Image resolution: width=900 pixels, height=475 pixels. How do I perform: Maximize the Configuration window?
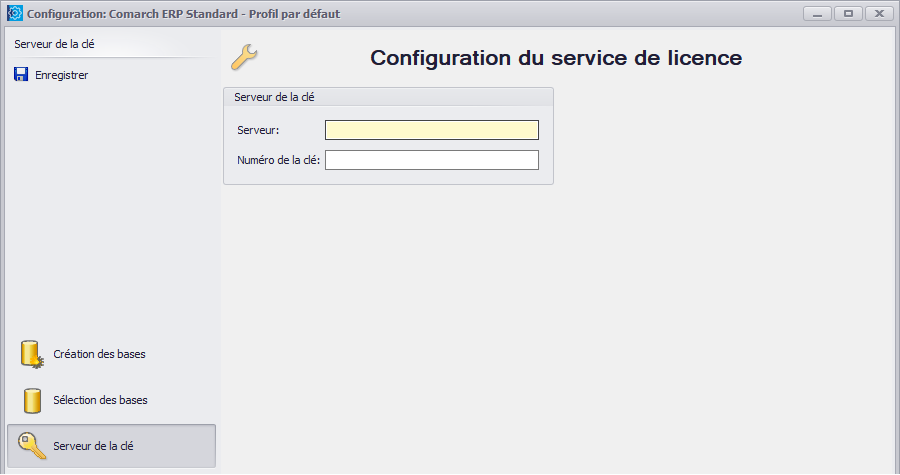[x=848, y=13]
